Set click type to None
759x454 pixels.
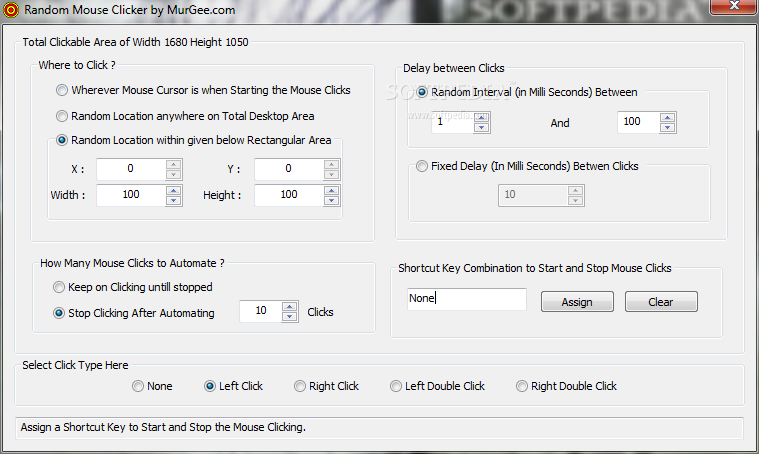(138, 386)
